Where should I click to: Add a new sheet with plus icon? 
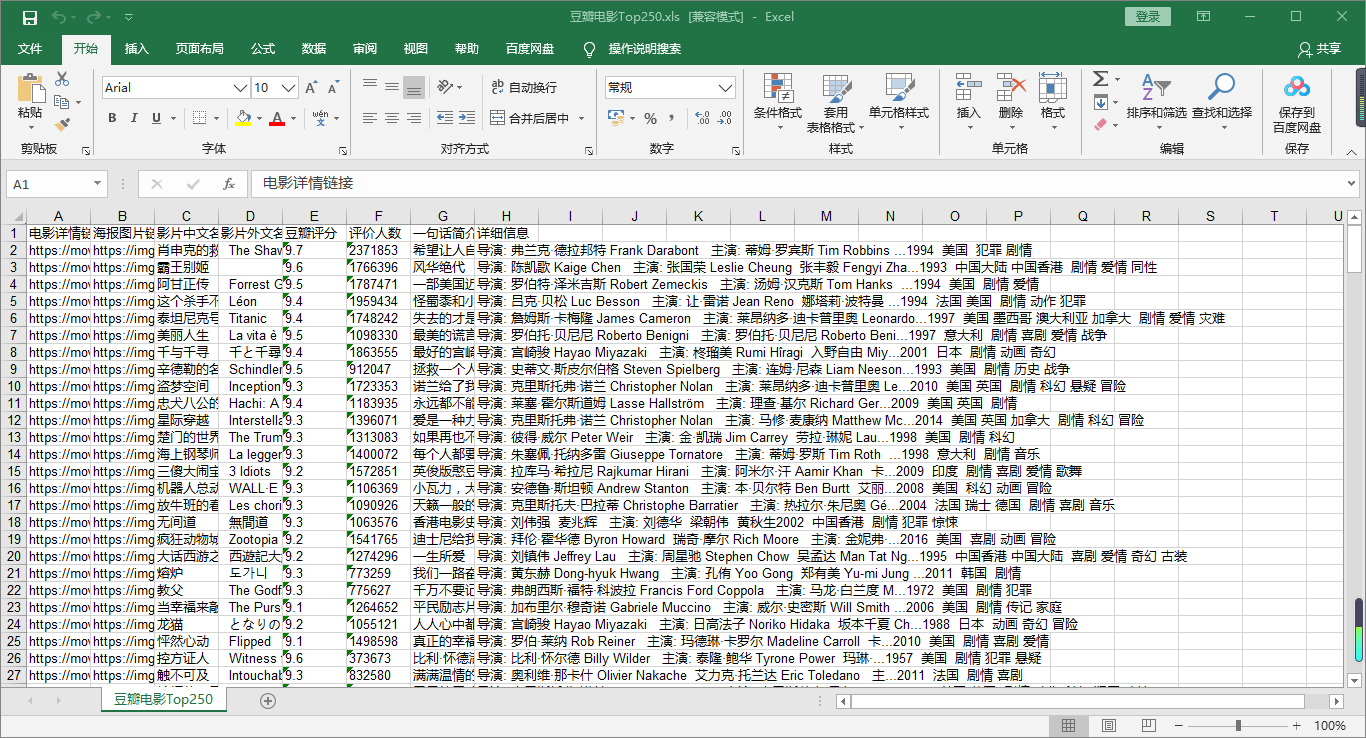click(267, 700)
